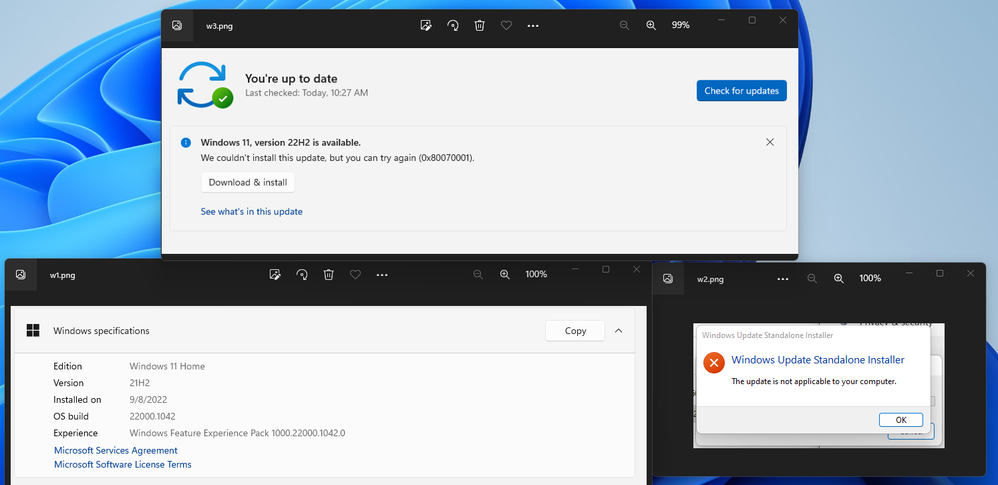Click 'Last checked: Today, 10:27 AM' text
Image resolution: width=998 pixels, height=485 pixels.
point(306,93)
